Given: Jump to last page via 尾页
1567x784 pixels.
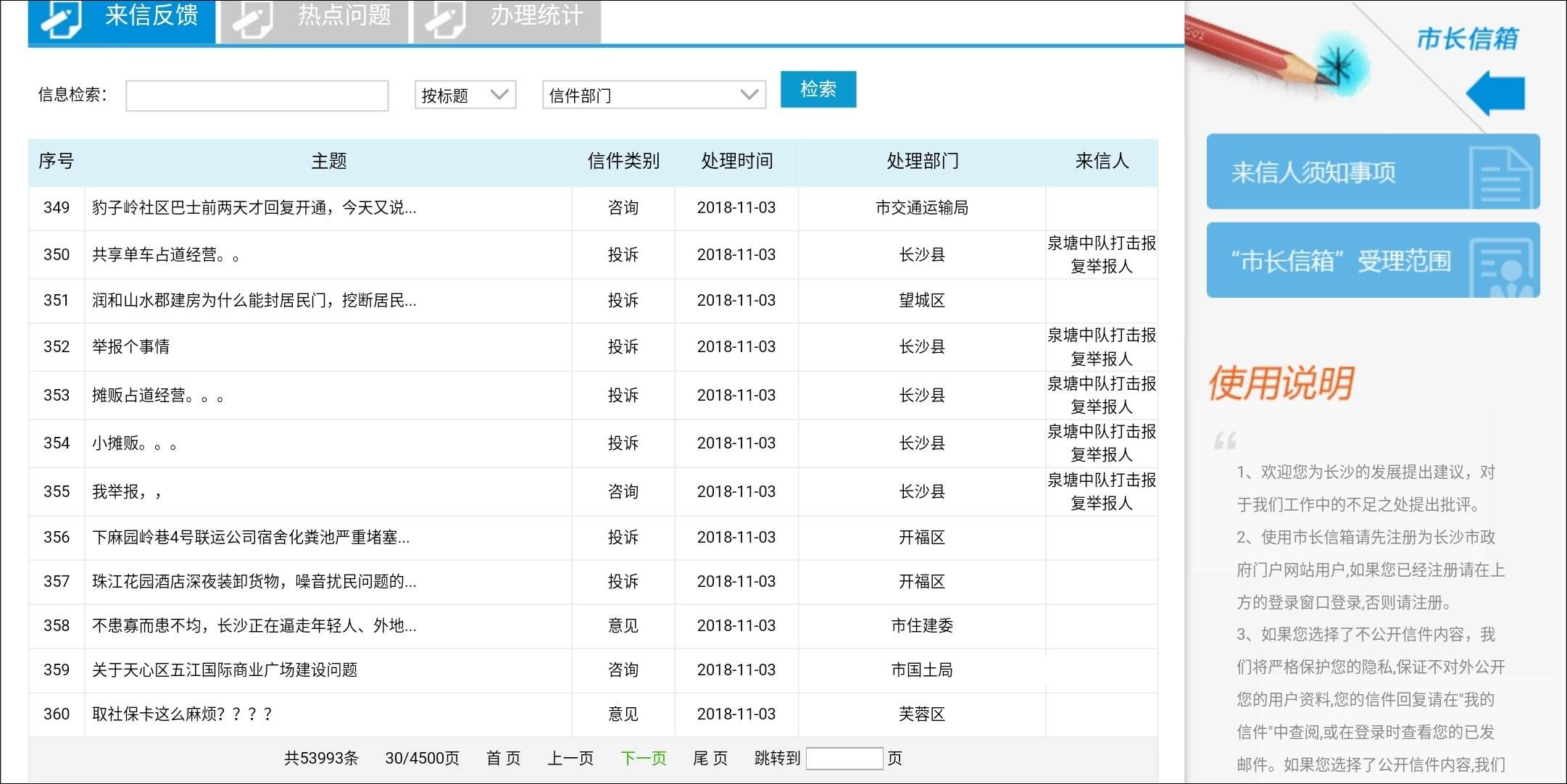Looking at the screenshot, I should [710, 758].
